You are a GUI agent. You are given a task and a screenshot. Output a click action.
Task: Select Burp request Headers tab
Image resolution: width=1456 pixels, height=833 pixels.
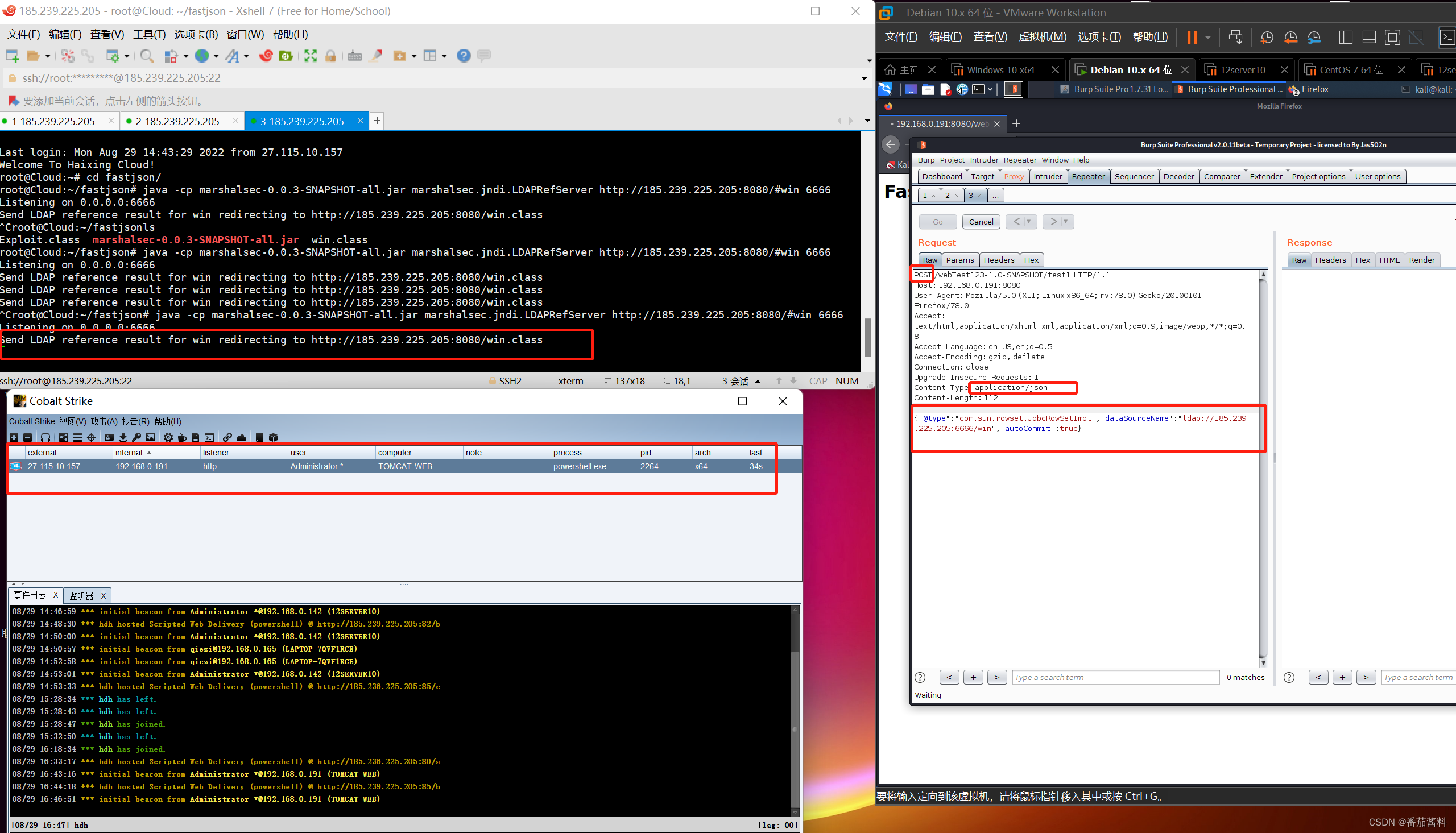(998, 260)
